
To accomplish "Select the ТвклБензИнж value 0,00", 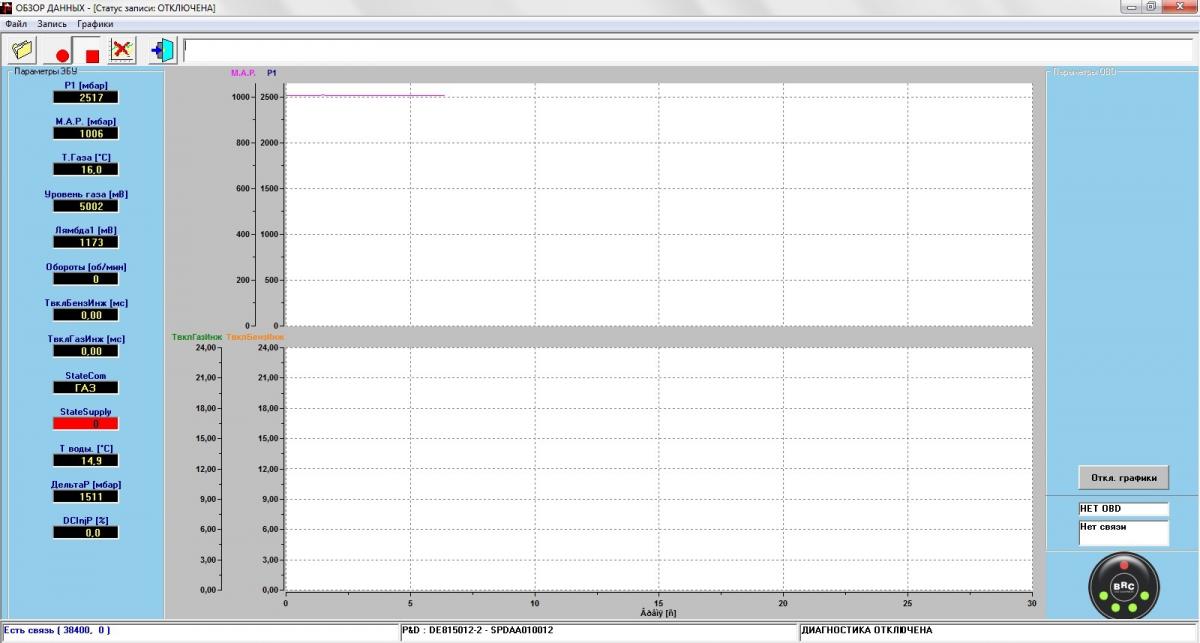I will 85,315.
